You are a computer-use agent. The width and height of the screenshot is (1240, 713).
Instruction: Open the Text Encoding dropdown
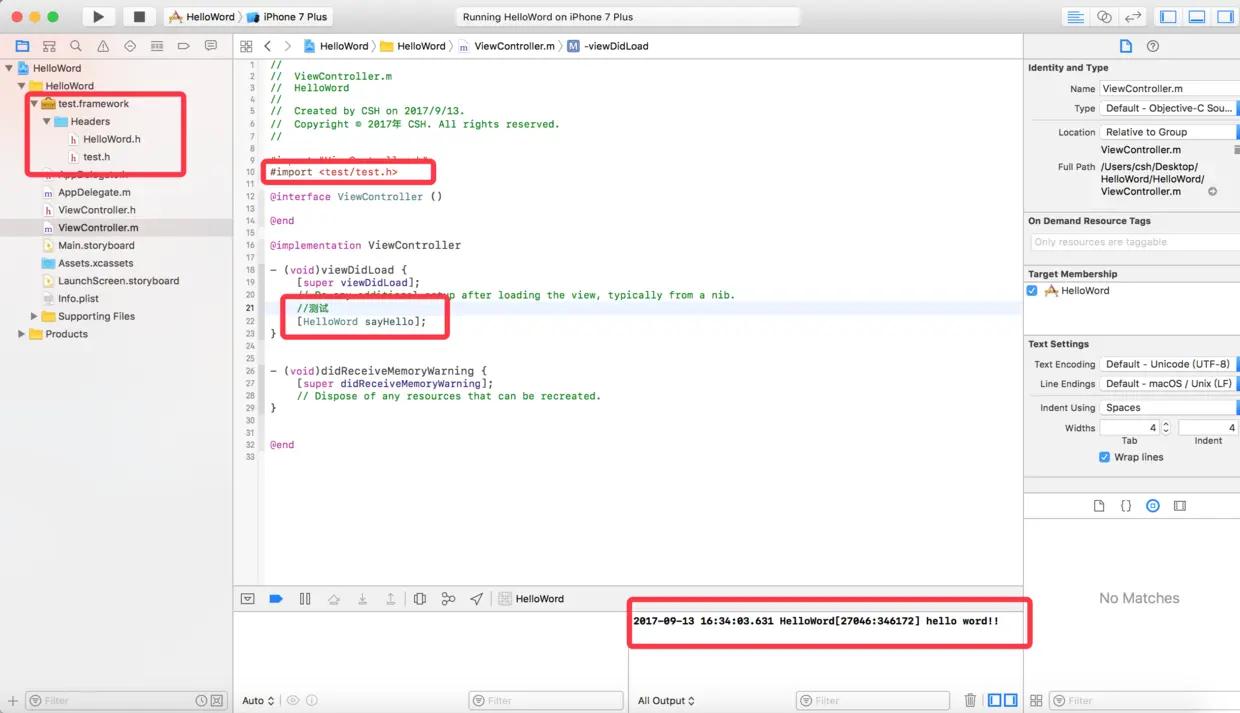[x=1169, y=364]
